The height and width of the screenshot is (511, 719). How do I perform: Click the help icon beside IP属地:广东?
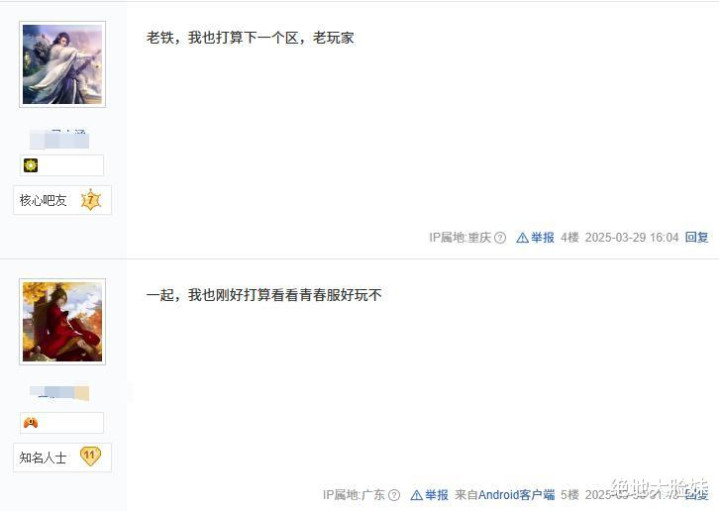click(x=394, y=495)
